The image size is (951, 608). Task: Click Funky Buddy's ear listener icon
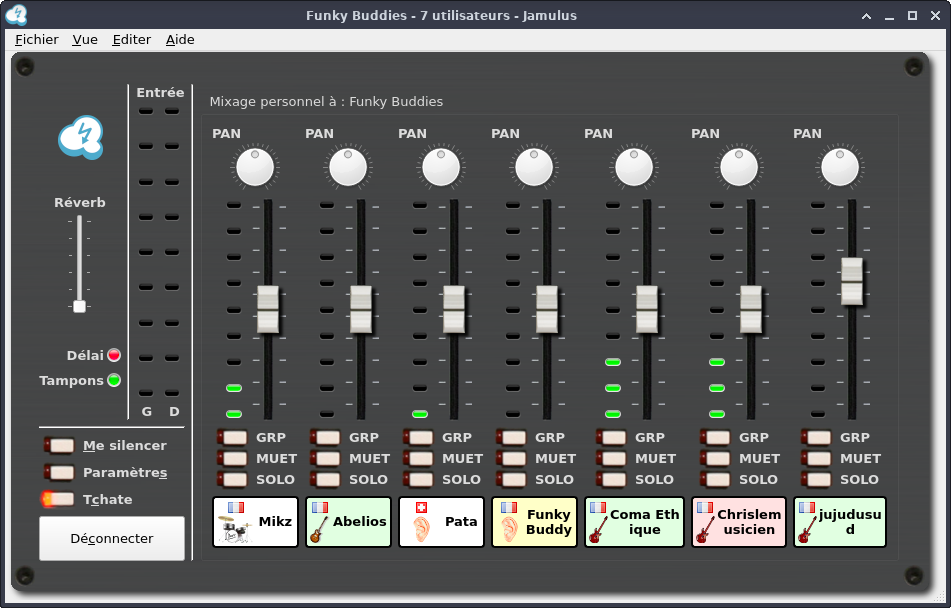510,529
